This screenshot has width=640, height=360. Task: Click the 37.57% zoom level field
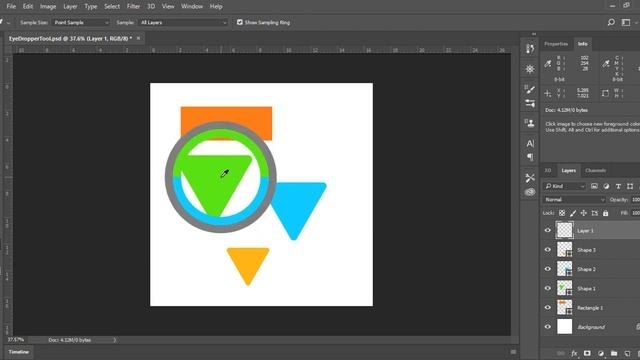[x=16, y=340]
